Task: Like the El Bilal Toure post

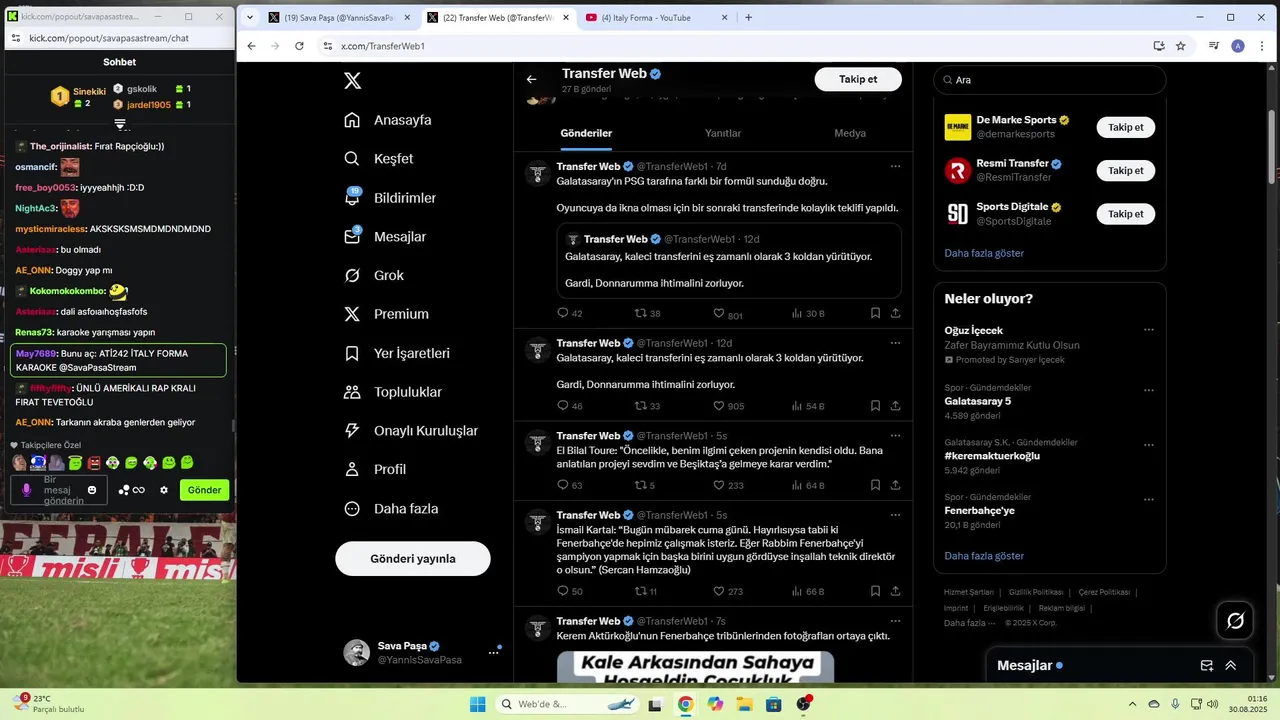Action: click(729, 485)
